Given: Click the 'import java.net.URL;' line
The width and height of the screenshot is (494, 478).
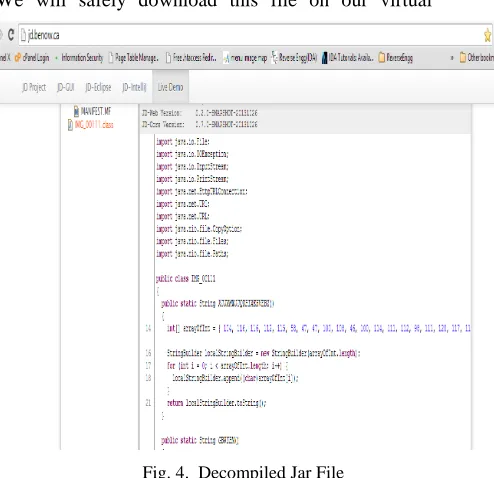Looking at the screenshot, I should pos(183,216).
